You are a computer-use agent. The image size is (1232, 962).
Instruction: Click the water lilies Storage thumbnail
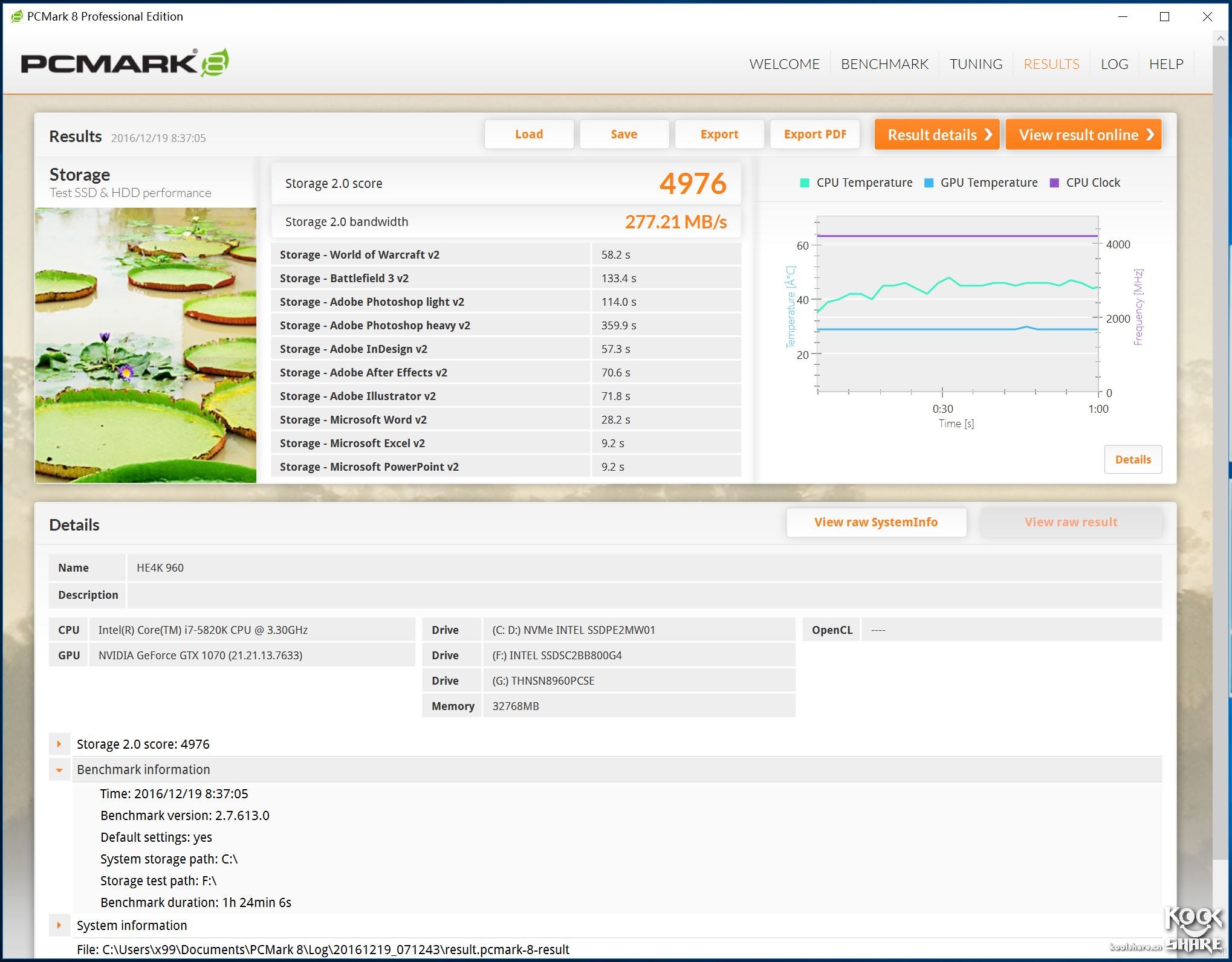pos(146,345)
